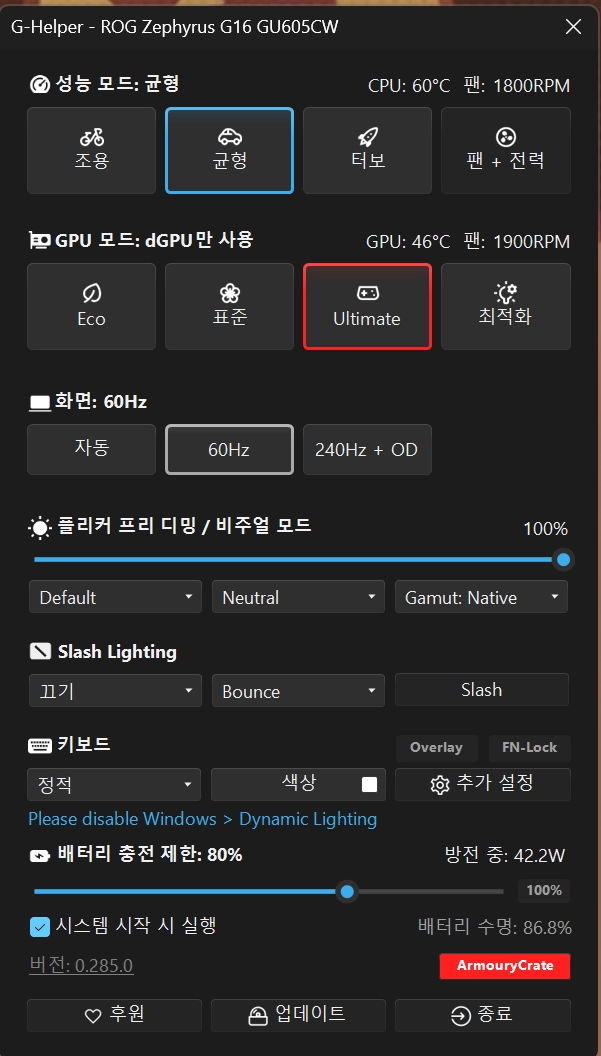Click the CPU: 60°C temperature reading
Screen dimensions: 601x1056
coord(409,86)
